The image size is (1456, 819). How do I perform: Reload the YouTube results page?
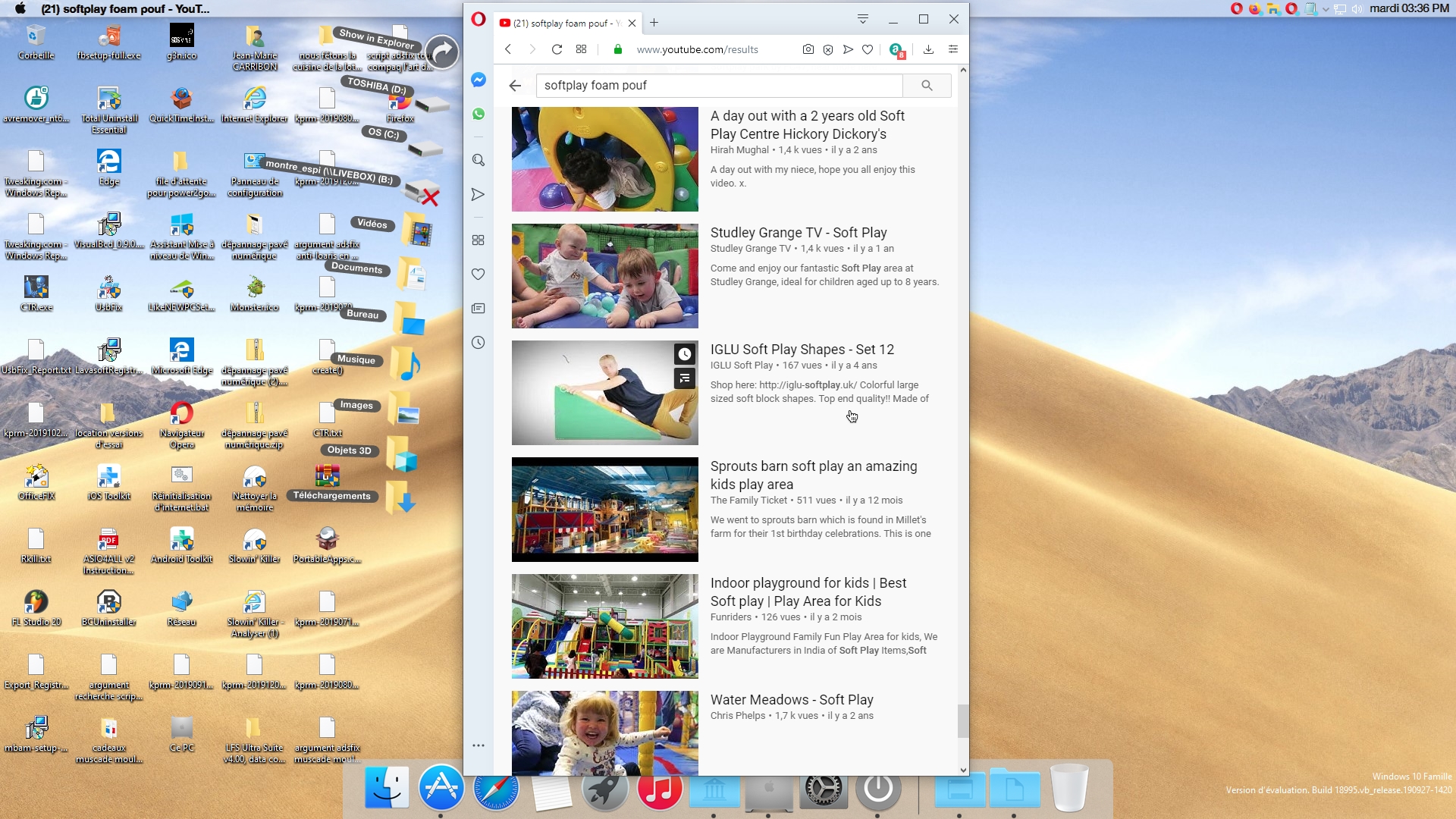[557, 49]
